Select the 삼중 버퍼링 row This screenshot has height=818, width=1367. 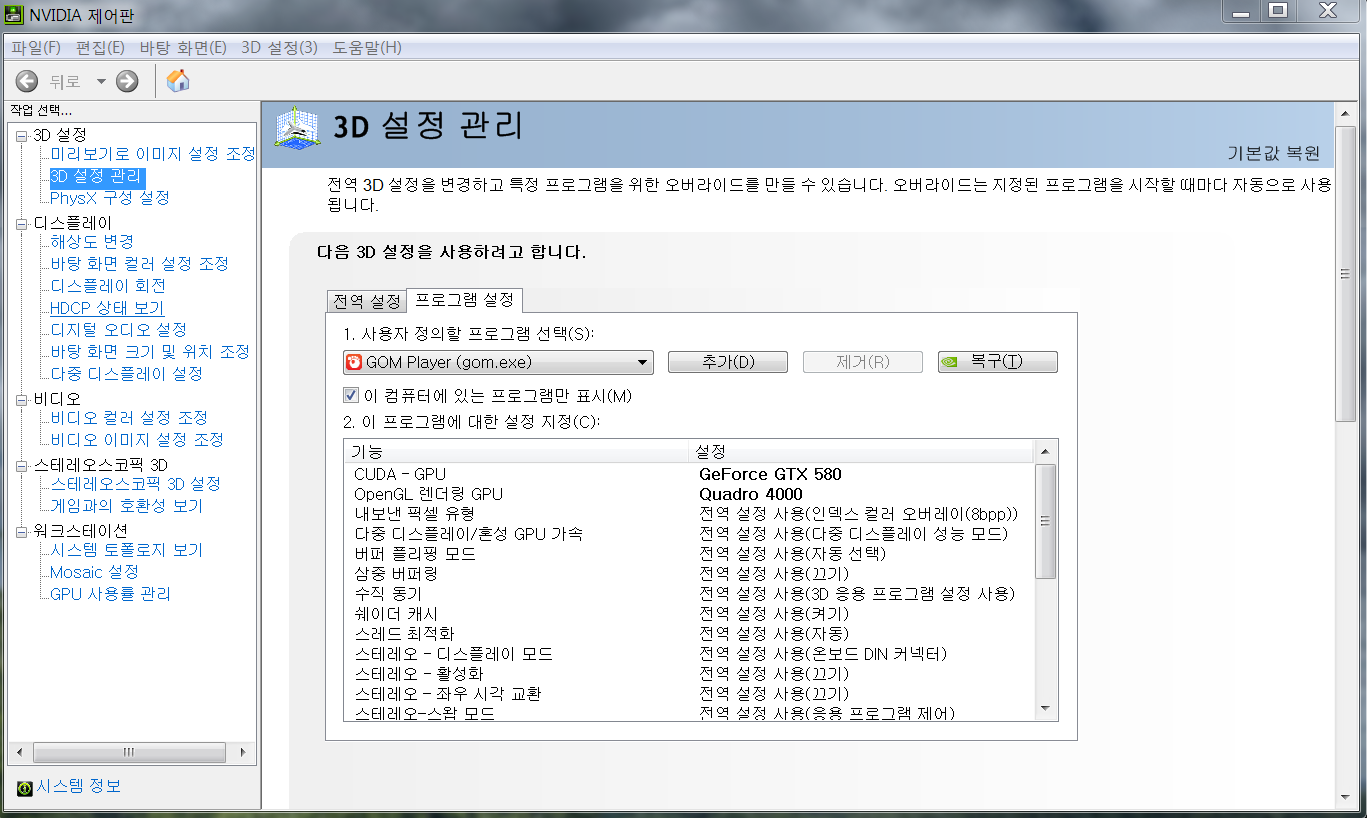pos(688,574)
